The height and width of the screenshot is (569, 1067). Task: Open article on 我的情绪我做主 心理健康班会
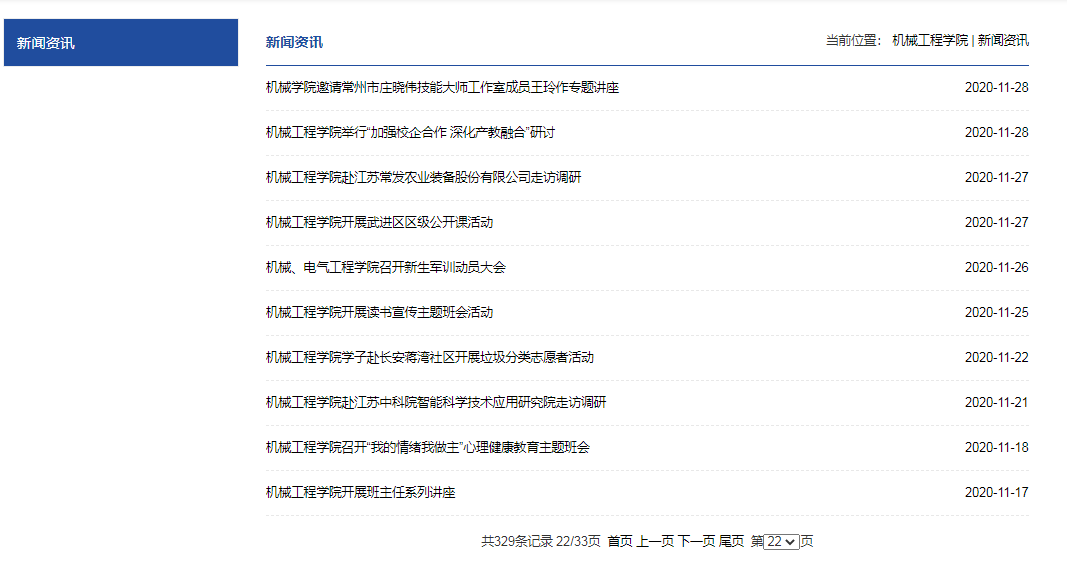tap(427, 448)
